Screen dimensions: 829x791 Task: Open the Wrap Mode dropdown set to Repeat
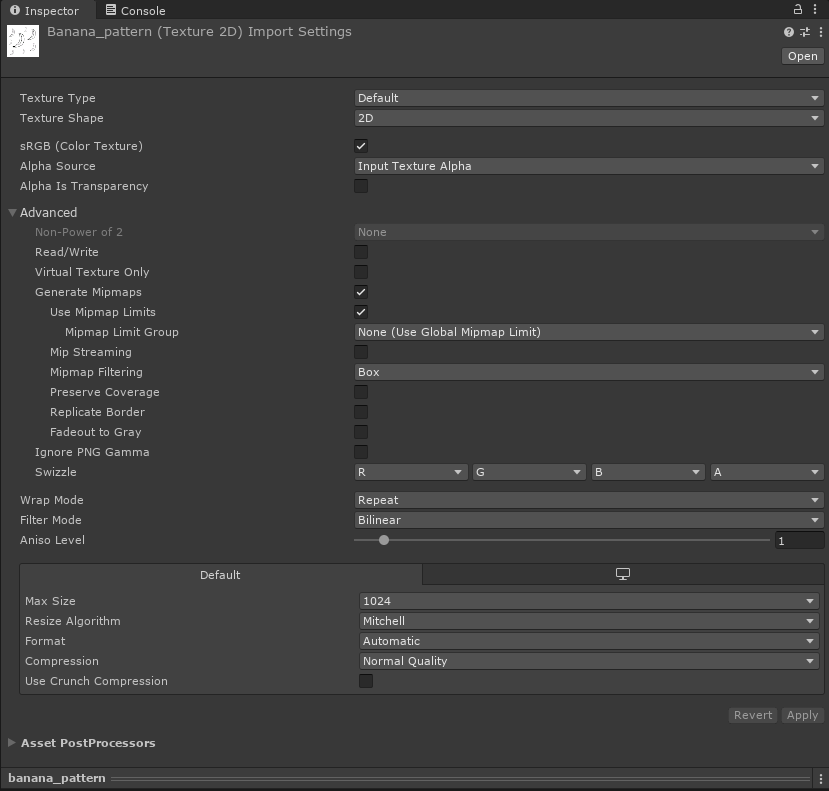[x=588, y=500]
